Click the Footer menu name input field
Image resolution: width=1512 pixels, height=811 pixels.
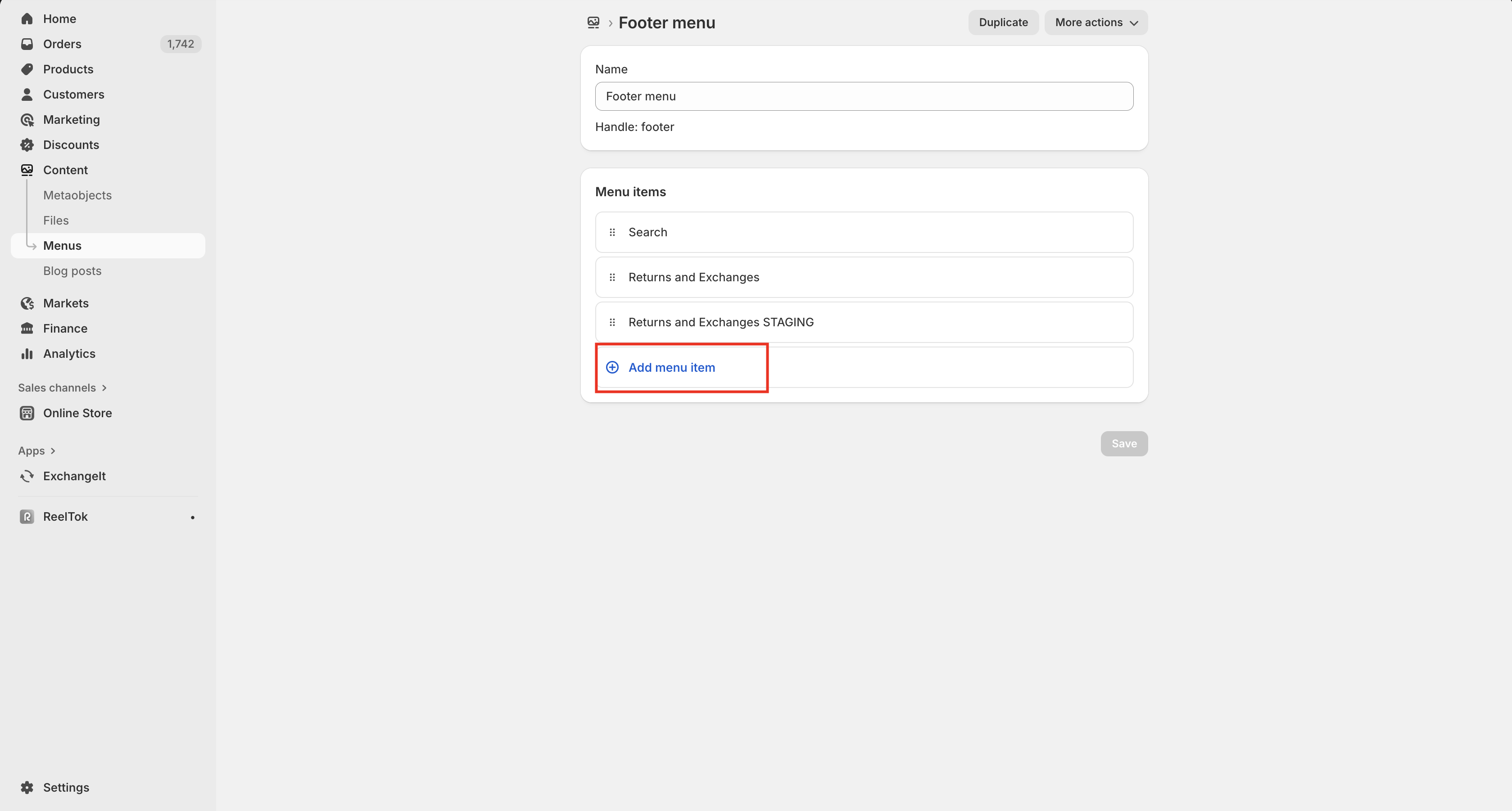pos(864,96)
